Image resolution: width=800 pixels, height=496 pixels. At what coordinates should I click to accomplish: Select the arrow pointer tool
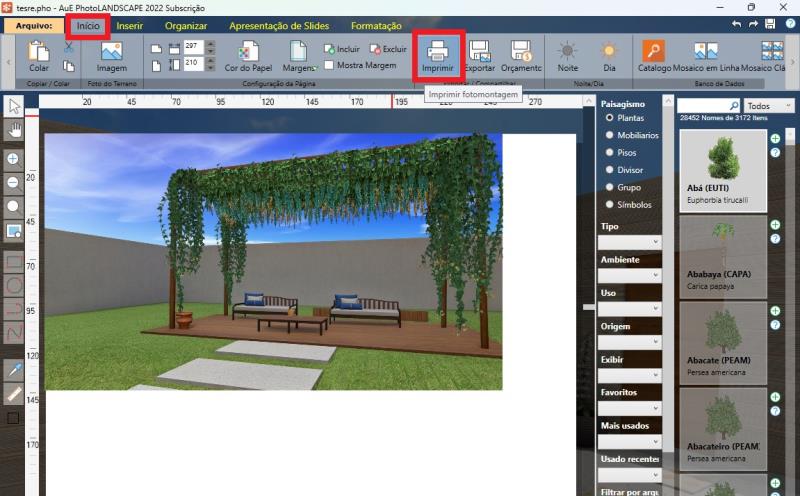click(14, 106)
